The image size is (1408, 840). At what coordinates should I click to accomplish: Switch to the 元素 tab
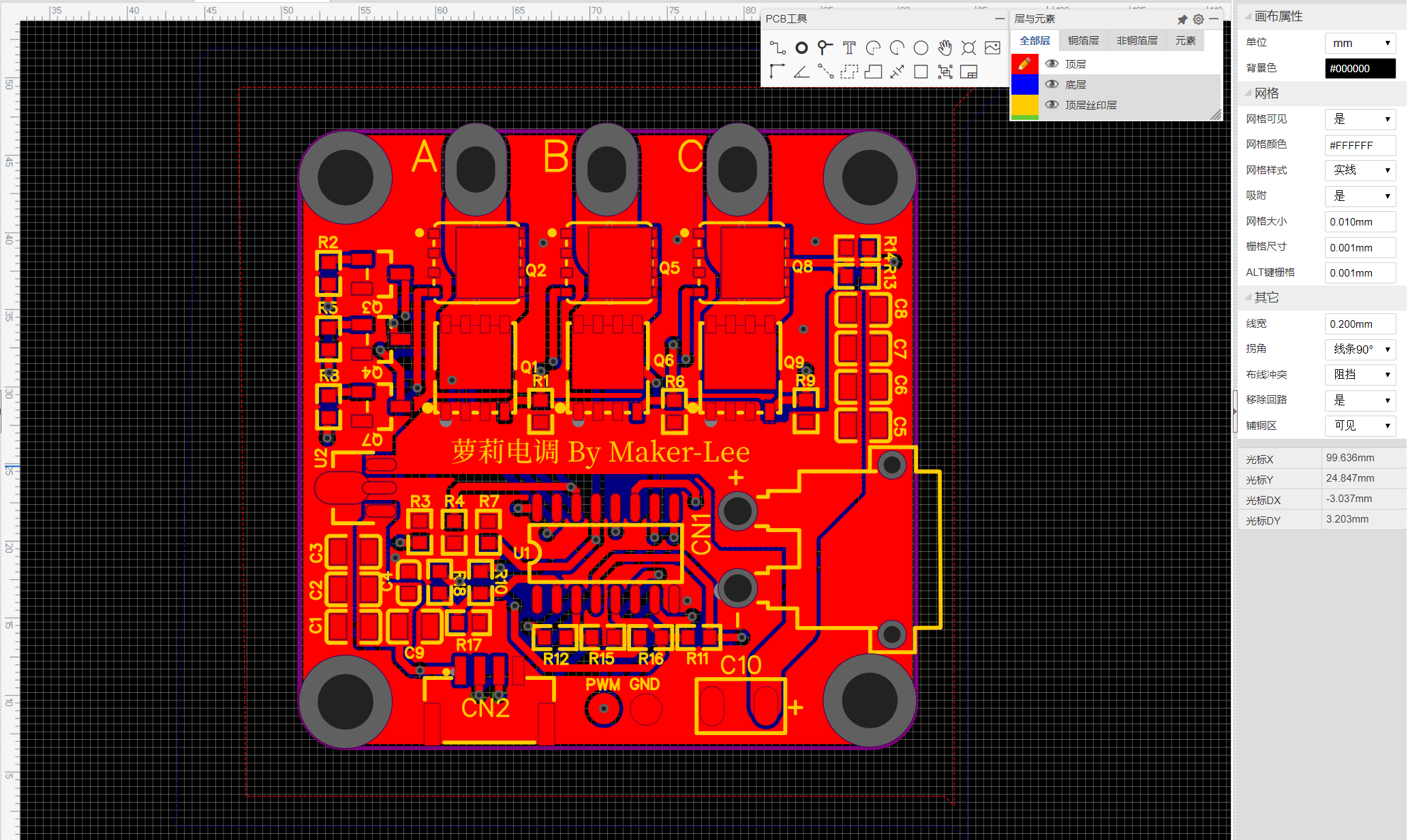tap(1185, 41)
